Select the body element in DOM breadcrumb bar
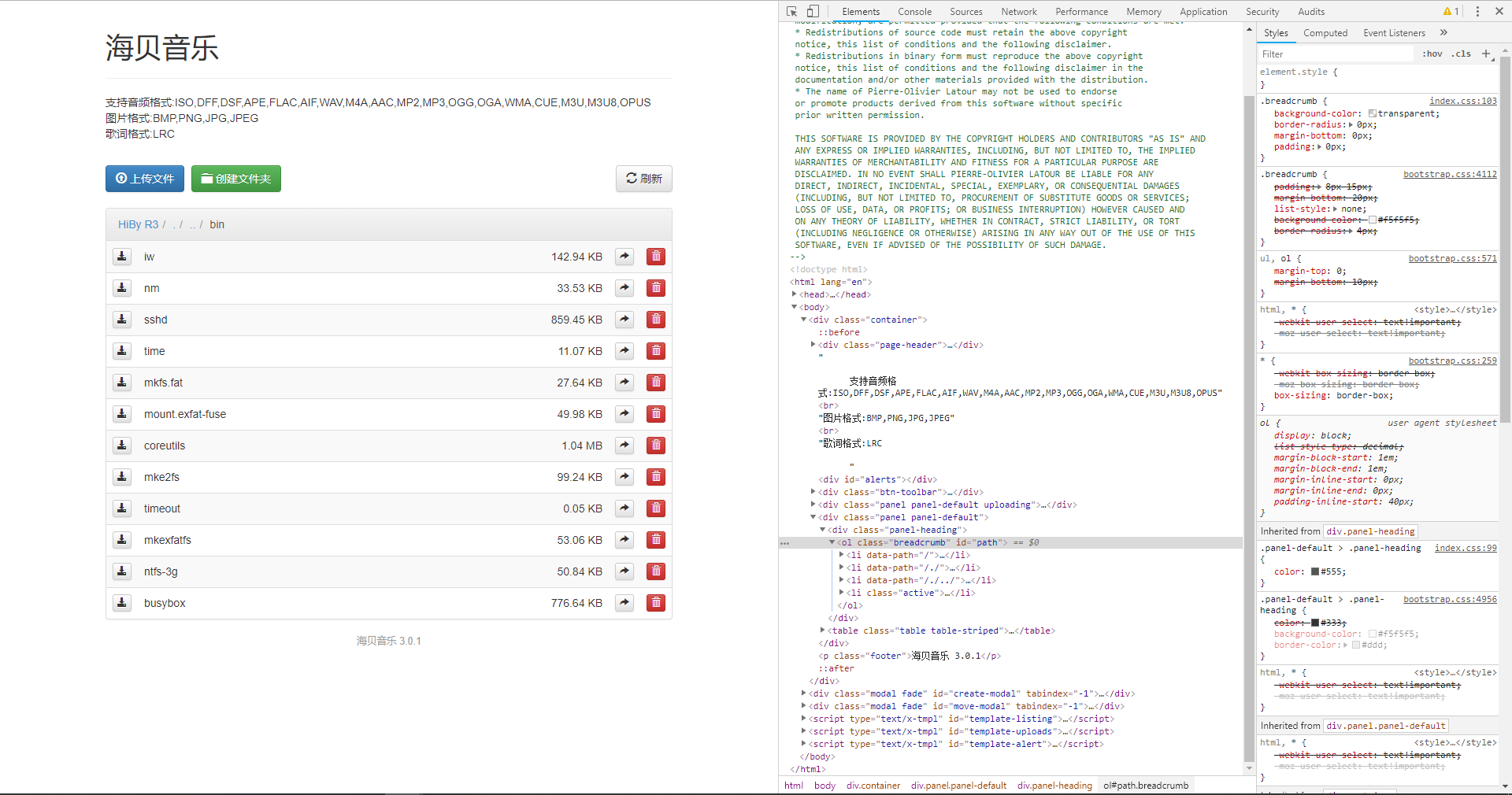 click(825, 786)
